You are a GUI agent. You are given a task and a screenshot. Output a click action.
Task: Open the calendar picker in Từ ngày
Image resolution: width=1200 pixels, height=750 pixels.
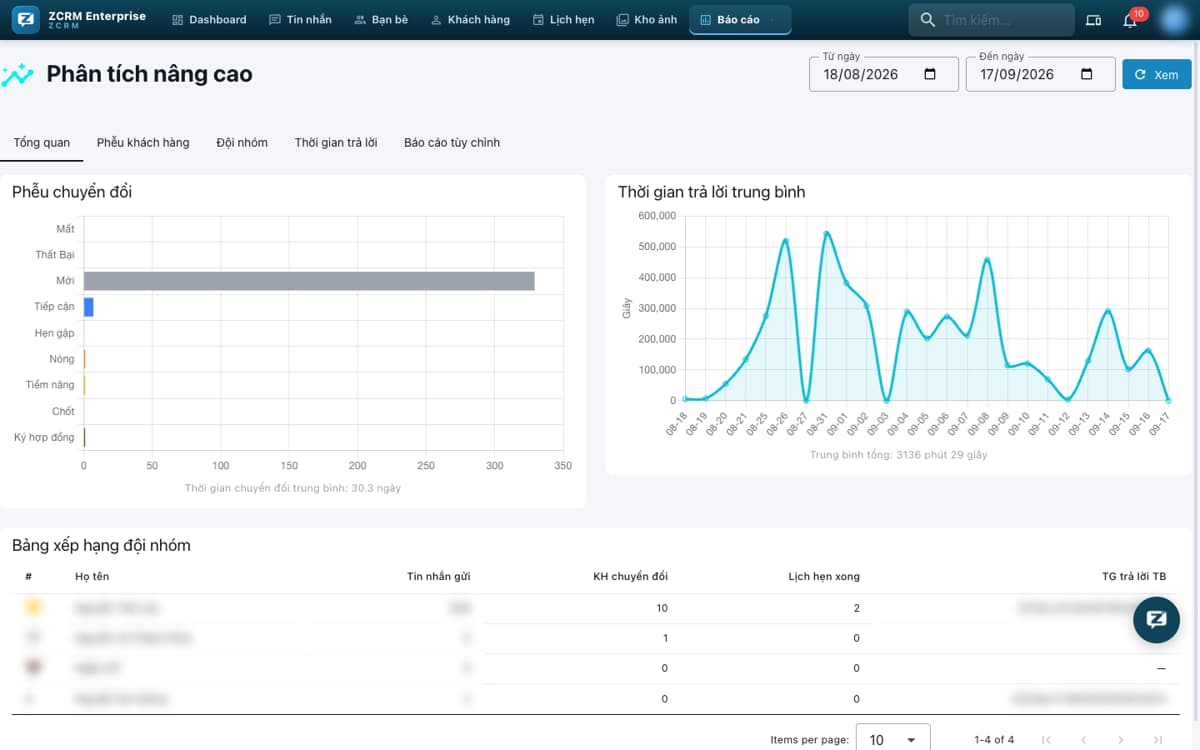coord(930,74)
